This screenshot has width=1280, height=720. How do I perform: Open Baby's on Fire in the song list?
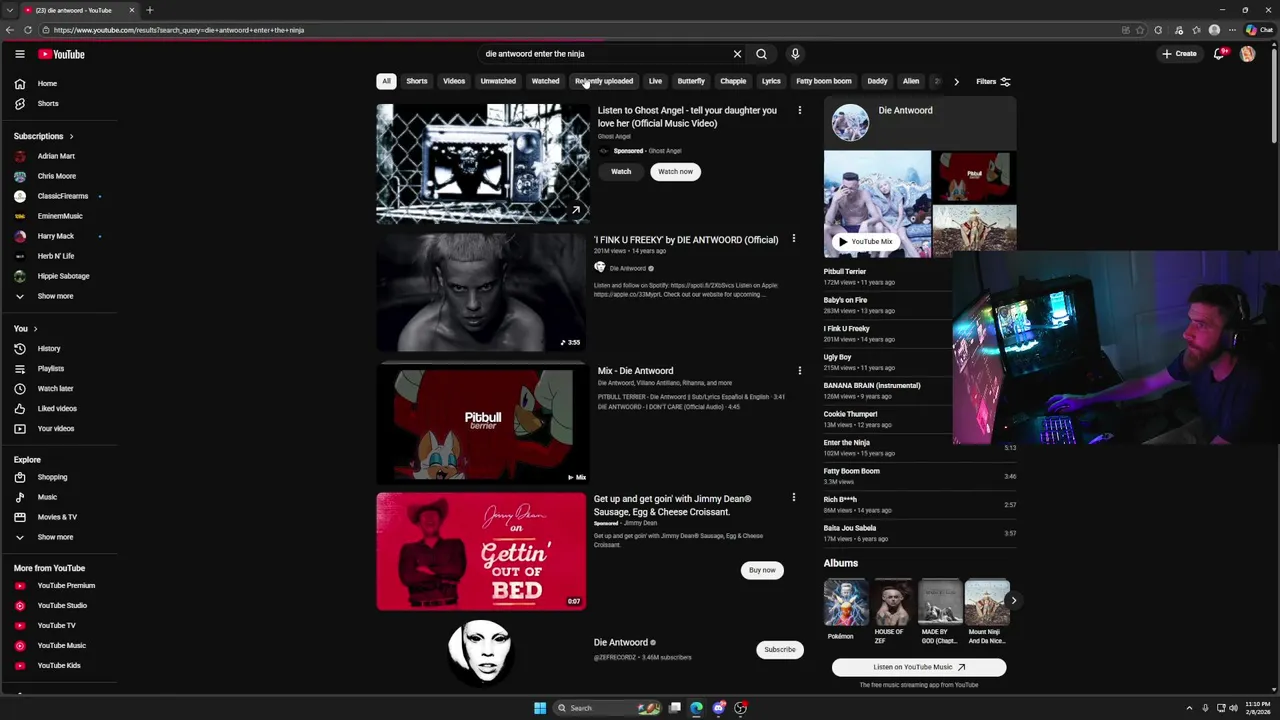846,300
